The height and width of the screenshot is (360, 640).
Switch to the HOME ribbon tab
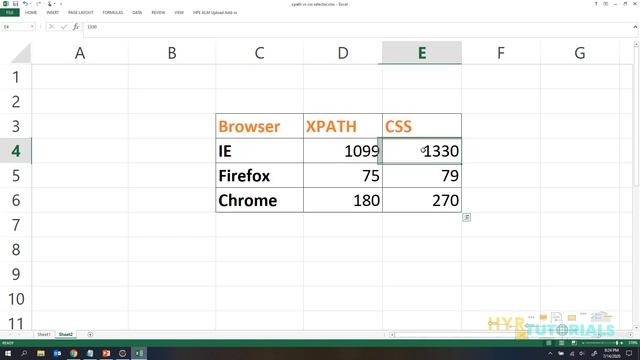click(x=31, y=13)
